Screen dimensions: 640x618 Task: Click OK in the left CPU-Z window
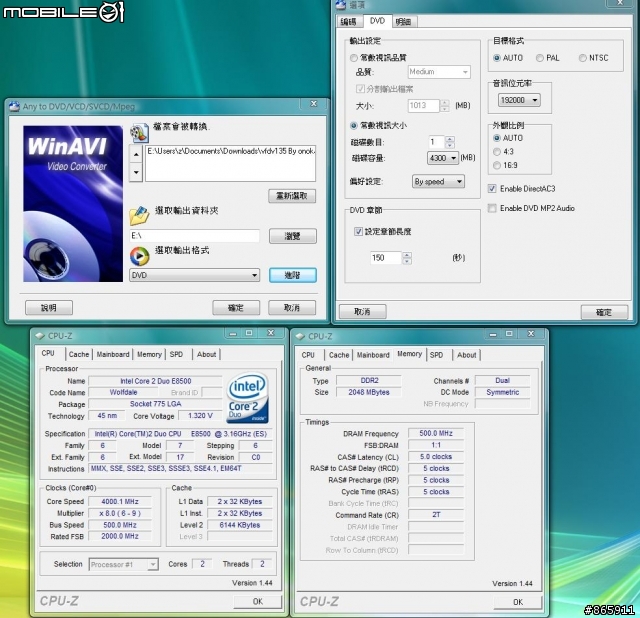click(258, 601)
